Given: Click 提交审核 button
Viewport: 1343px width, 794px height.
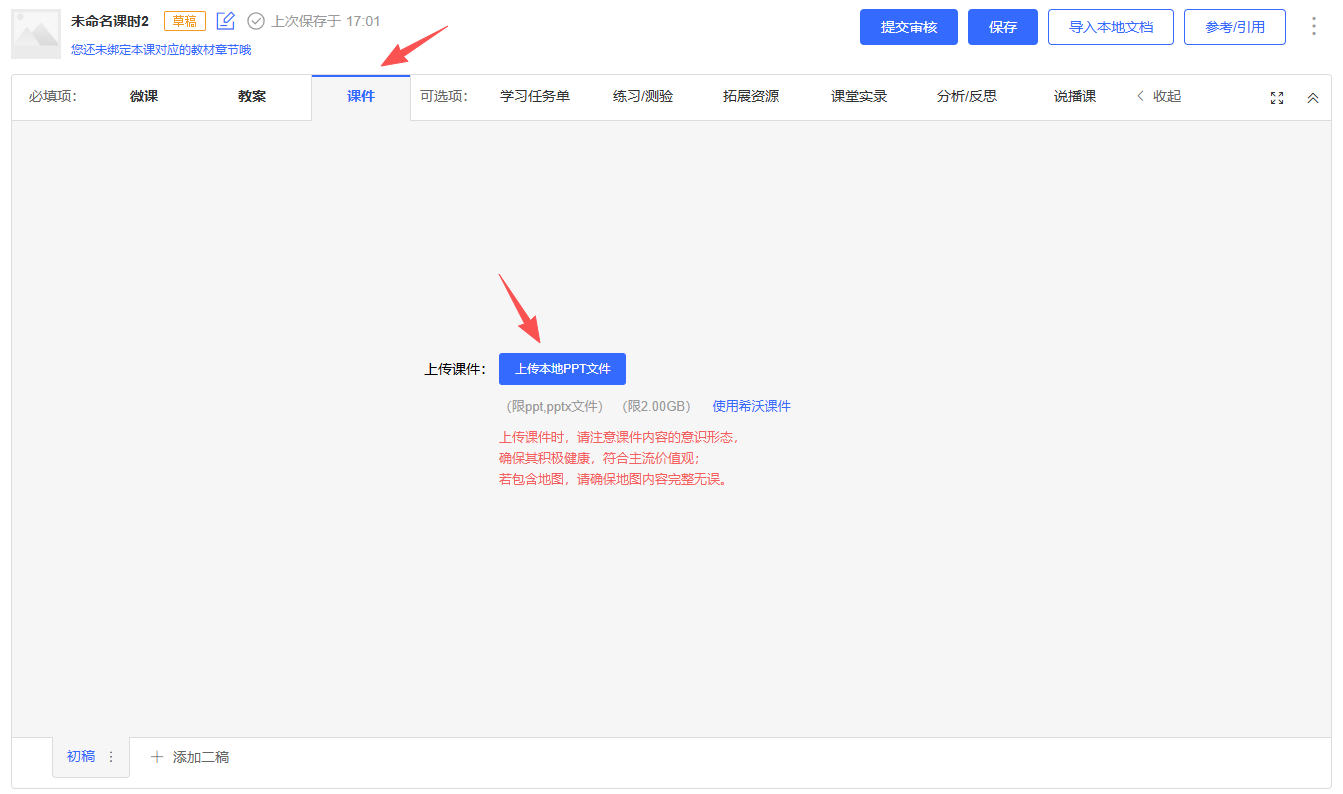Looking at the screenshot, I should 909,27.
